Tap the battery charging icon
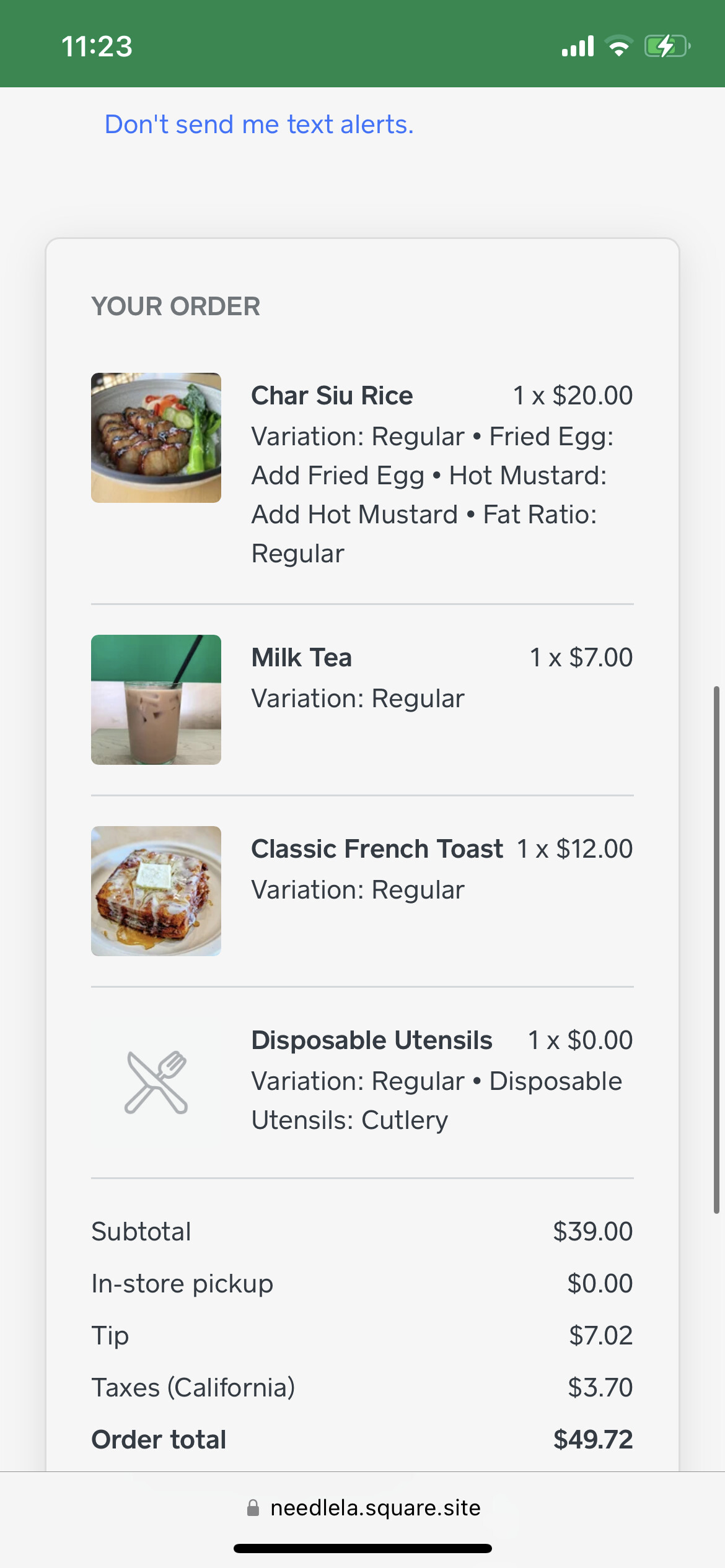The height and width of the screenshot is (1568, 725). click(x=667, y=46)
